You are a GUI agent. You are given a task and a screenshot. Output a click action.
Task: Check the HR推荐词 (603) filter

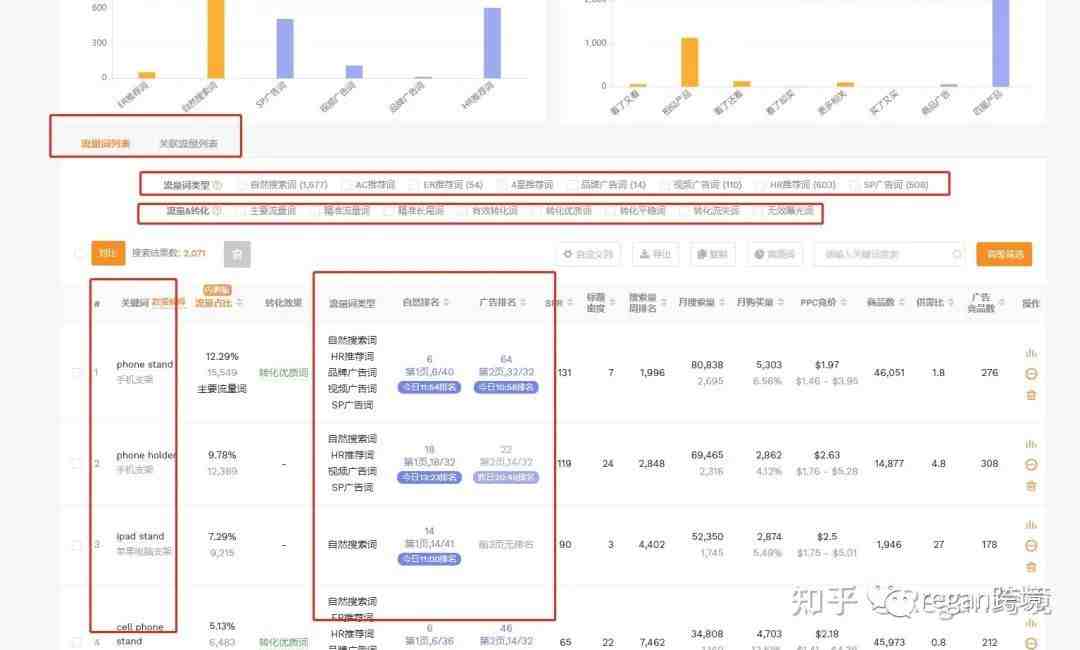coord(760,185)
